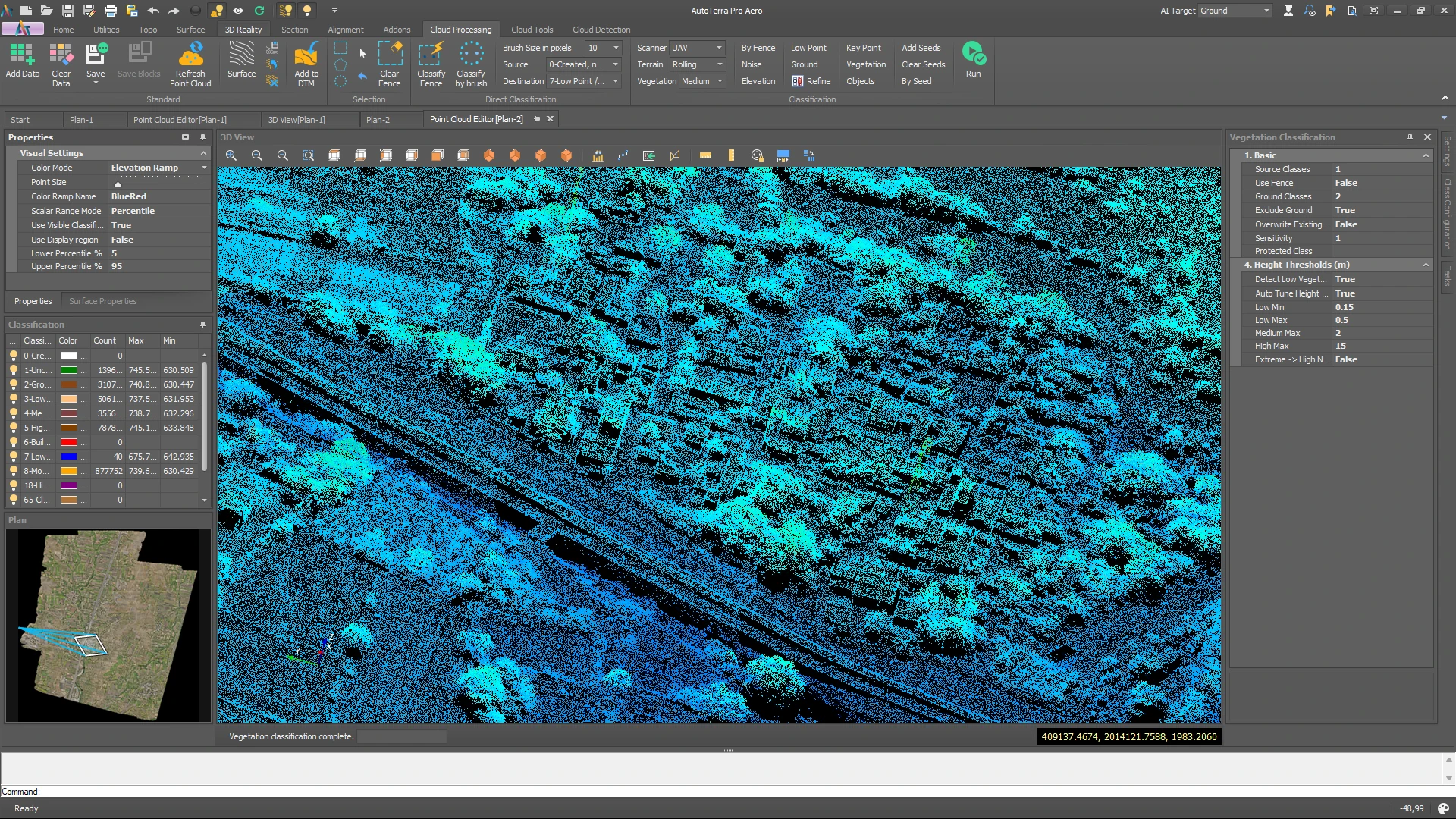Toggle visibility bulb for 5-Hig class
The height and width of the screenshot is (819, 1456).
pyautogui.click(x=13, y=428)
